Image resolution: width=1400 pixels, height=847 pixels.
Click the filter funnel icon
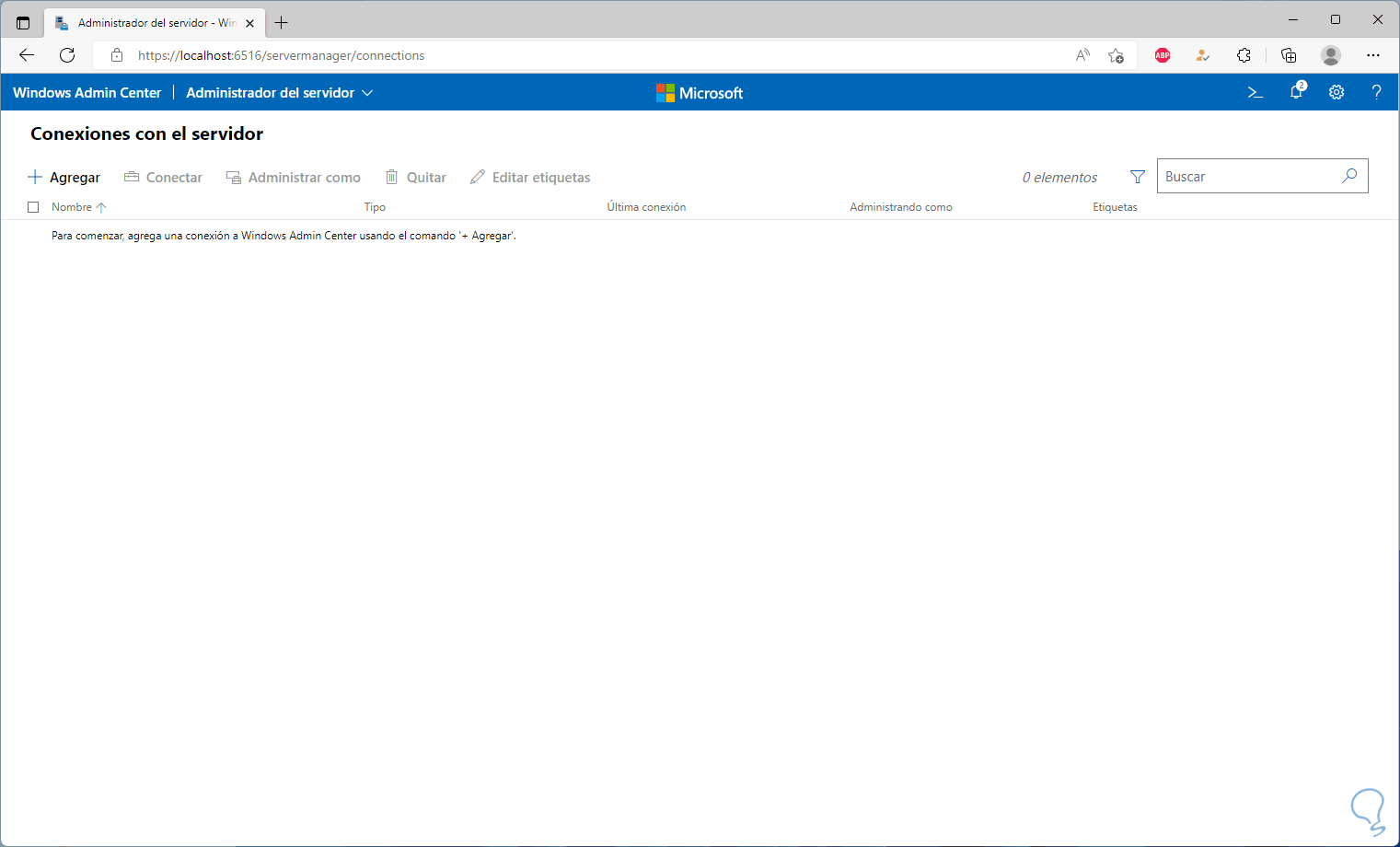(1138, 177)
